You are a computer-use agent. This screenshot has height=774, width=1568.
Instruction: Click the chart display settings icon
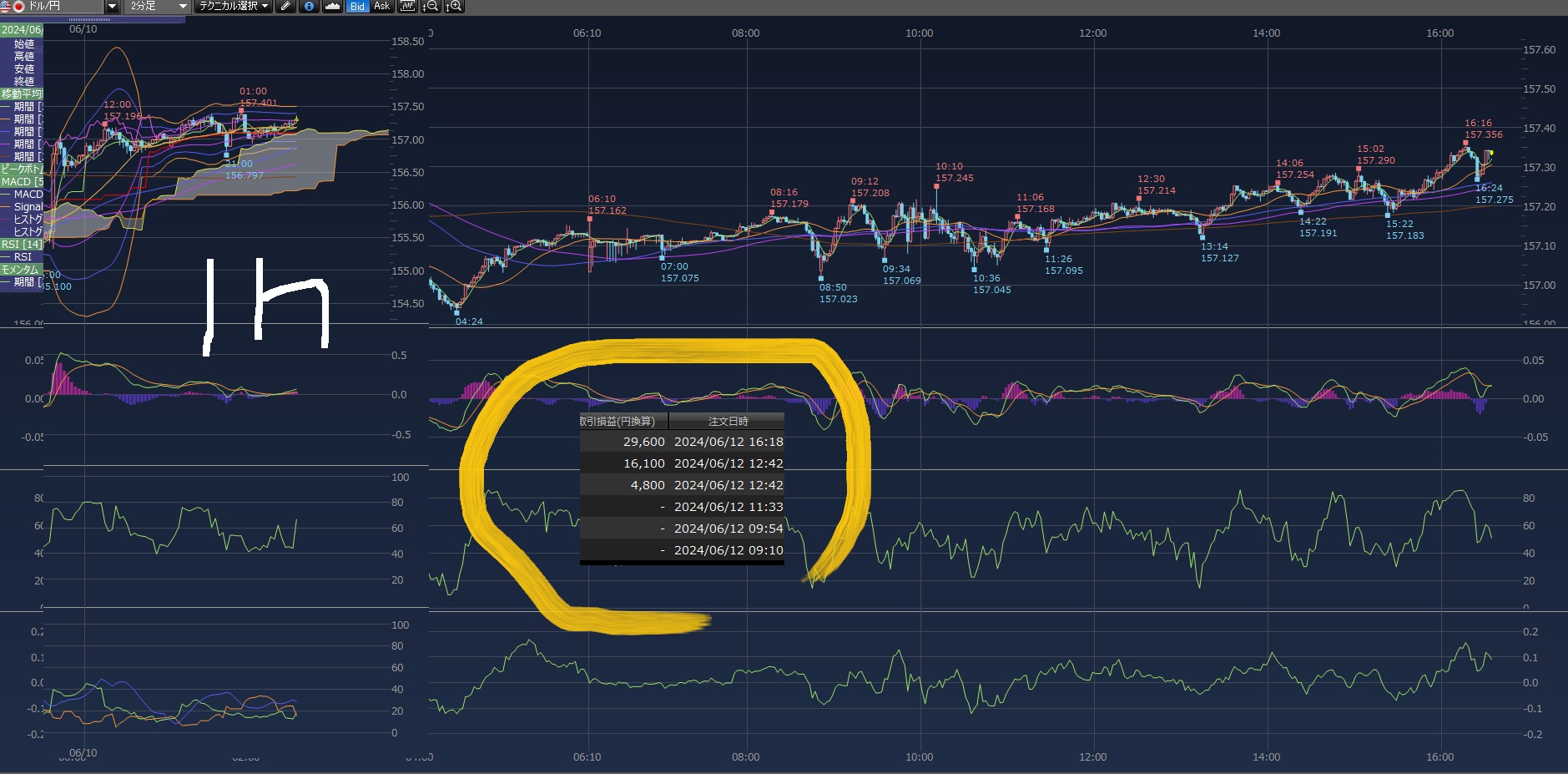[x=407, y=6]
